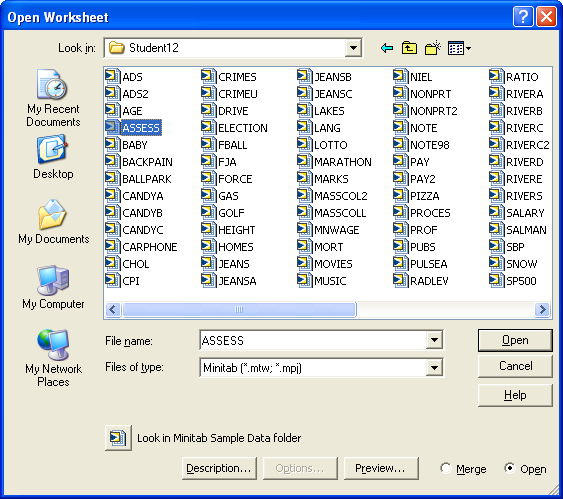This screenshot has width=563, height=499.
Task: Select the GOLF worksheet file icon
Action: [208, 212]
